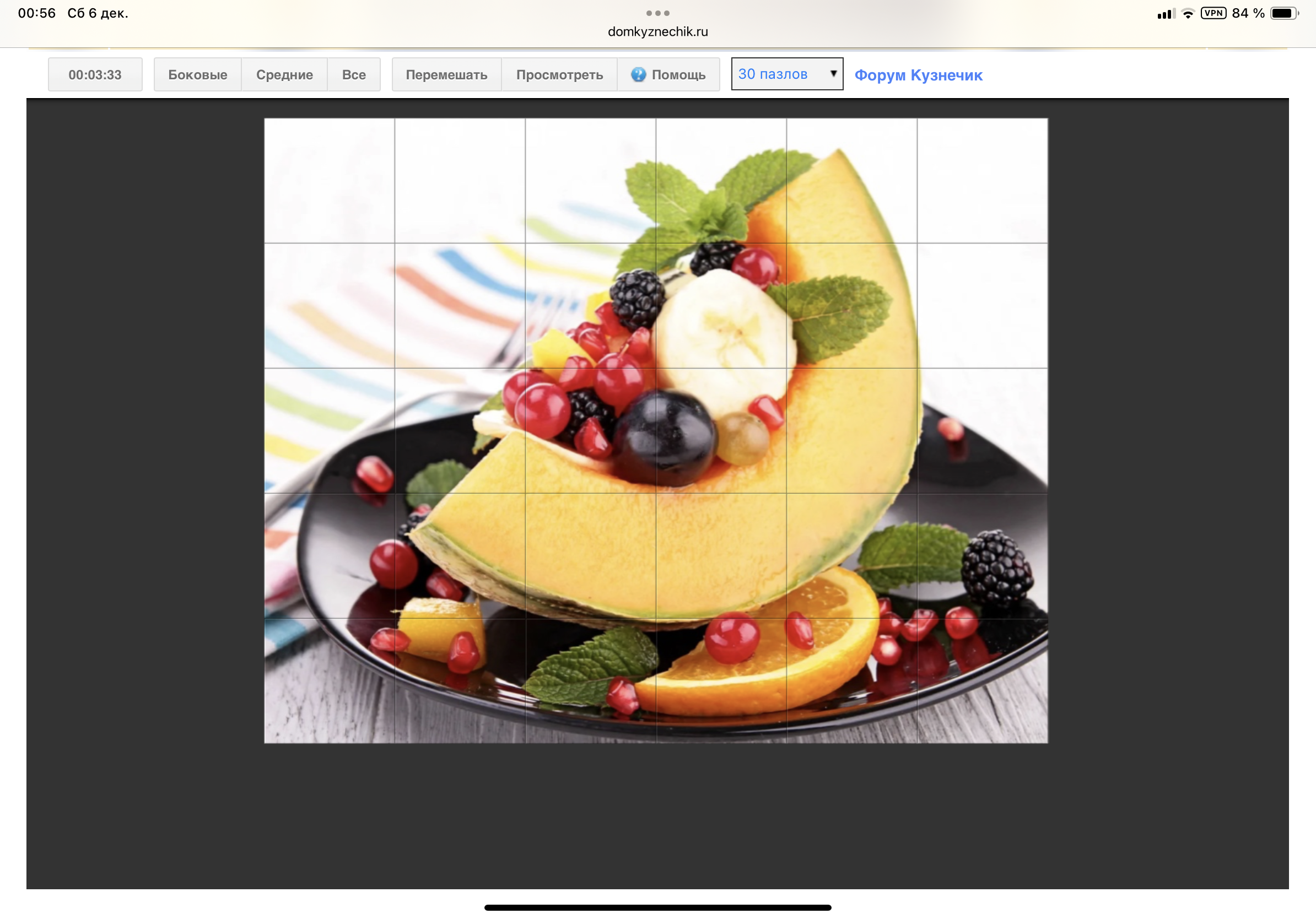Tap the domkyznechik.ru address bar
The image size is (1316, 919).
tap(657, 31)
